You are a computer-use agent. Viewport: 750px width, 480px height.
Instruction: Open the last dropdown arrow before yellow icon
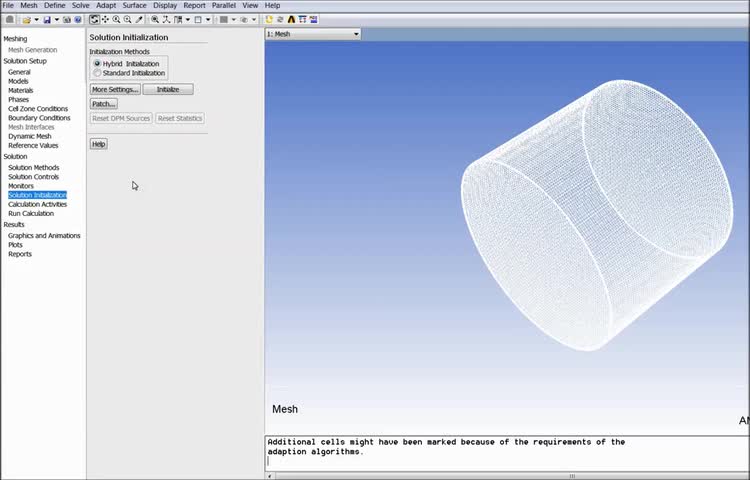(x=254, y=20)
